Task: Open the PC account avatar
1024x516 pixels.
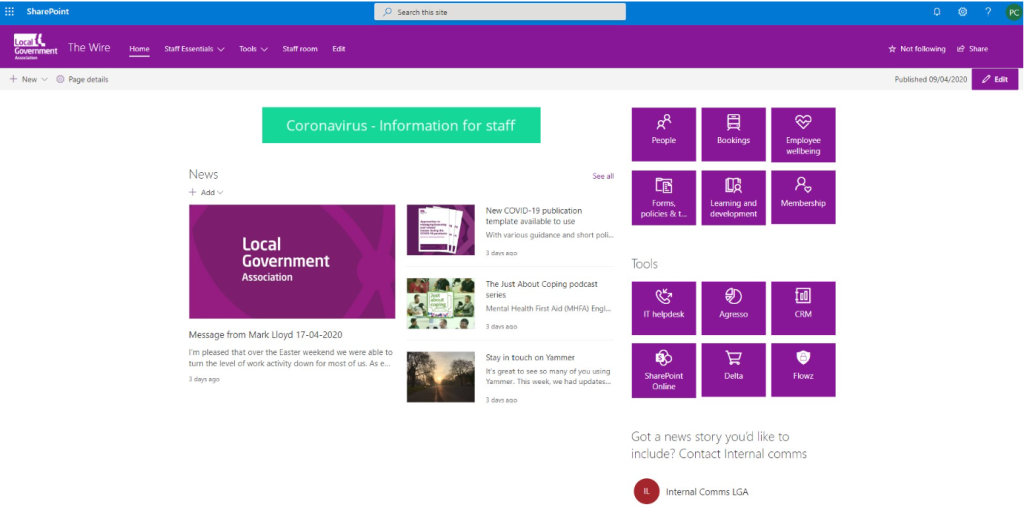Action: [1013, 12]
